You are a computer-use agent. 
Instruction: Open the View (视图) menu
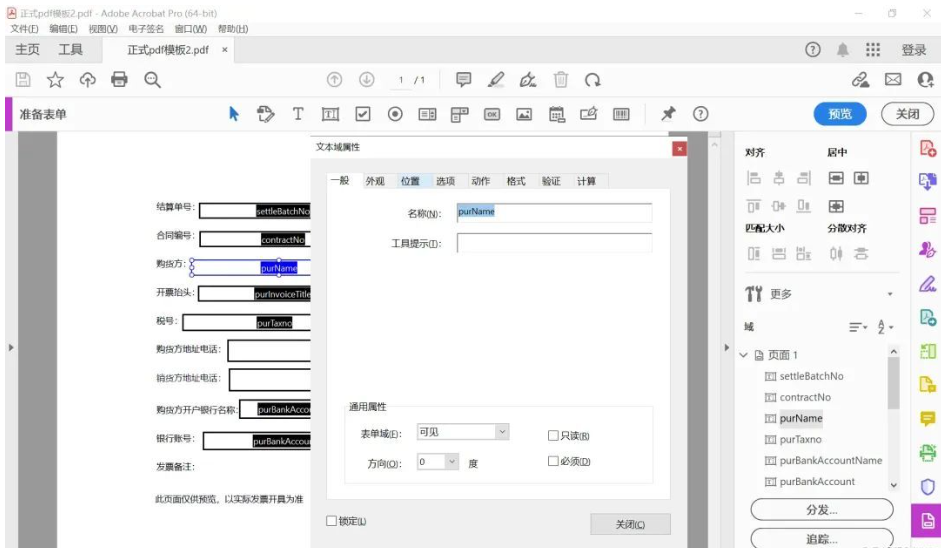pyautogui.click(x=103, y=29)
